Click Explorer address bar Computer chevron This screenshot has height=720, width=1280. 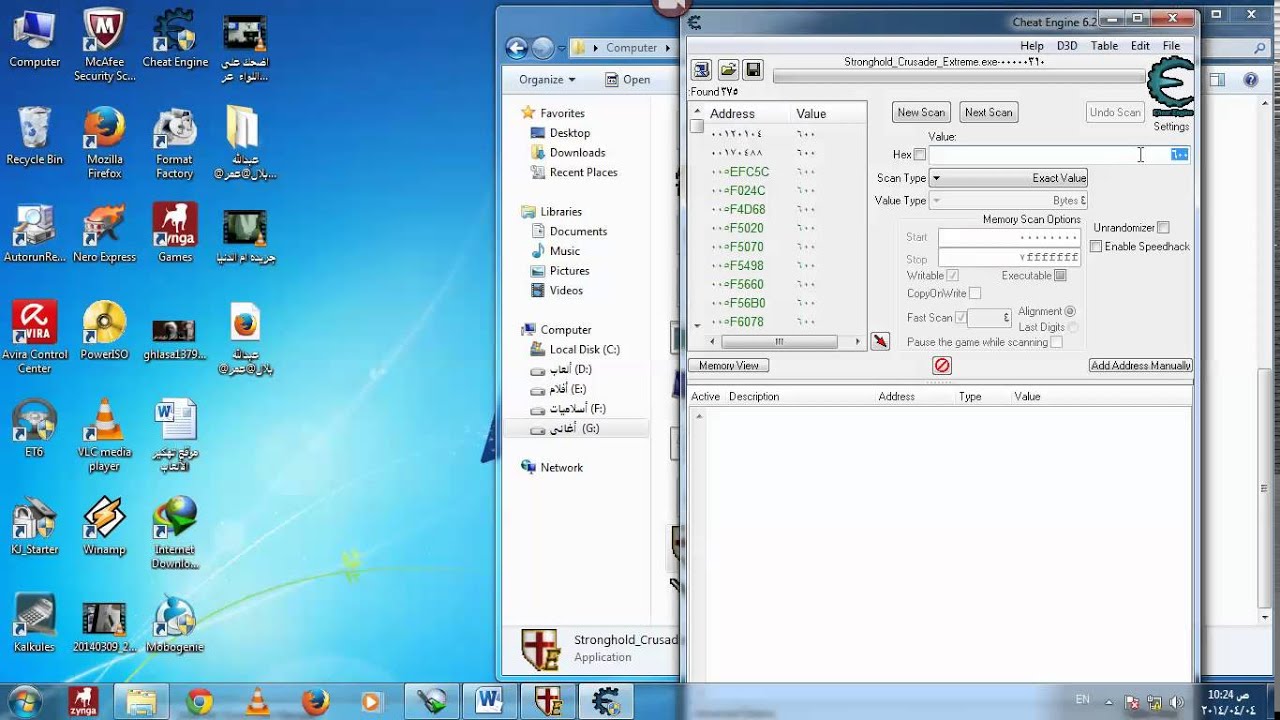point(666,48)
